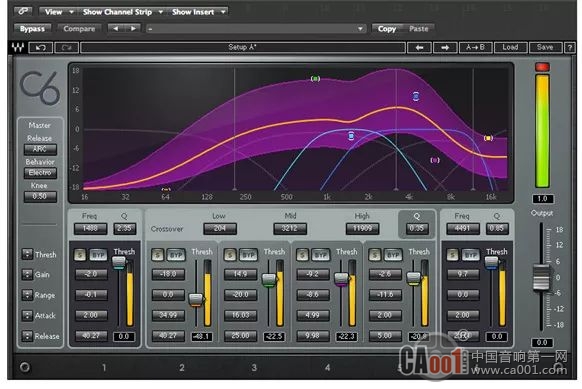
Task: Click the Compare item
Action: [x=79, y=29]
